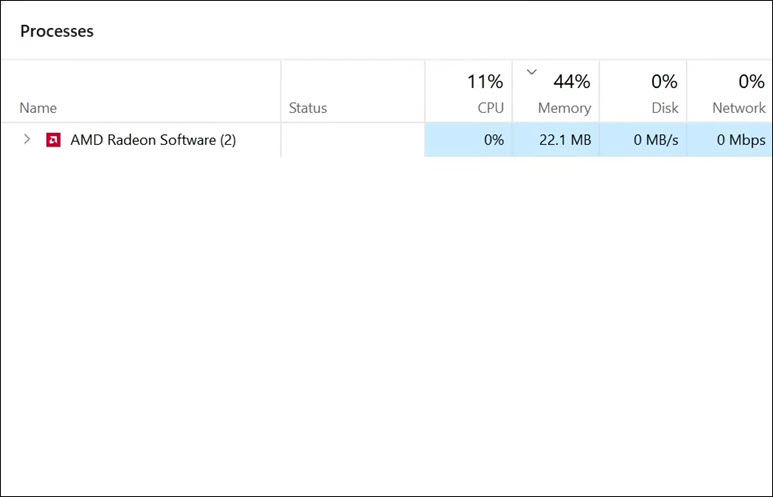Sort by the Network column header
The image size is (773, 497).
pos(738,108)
